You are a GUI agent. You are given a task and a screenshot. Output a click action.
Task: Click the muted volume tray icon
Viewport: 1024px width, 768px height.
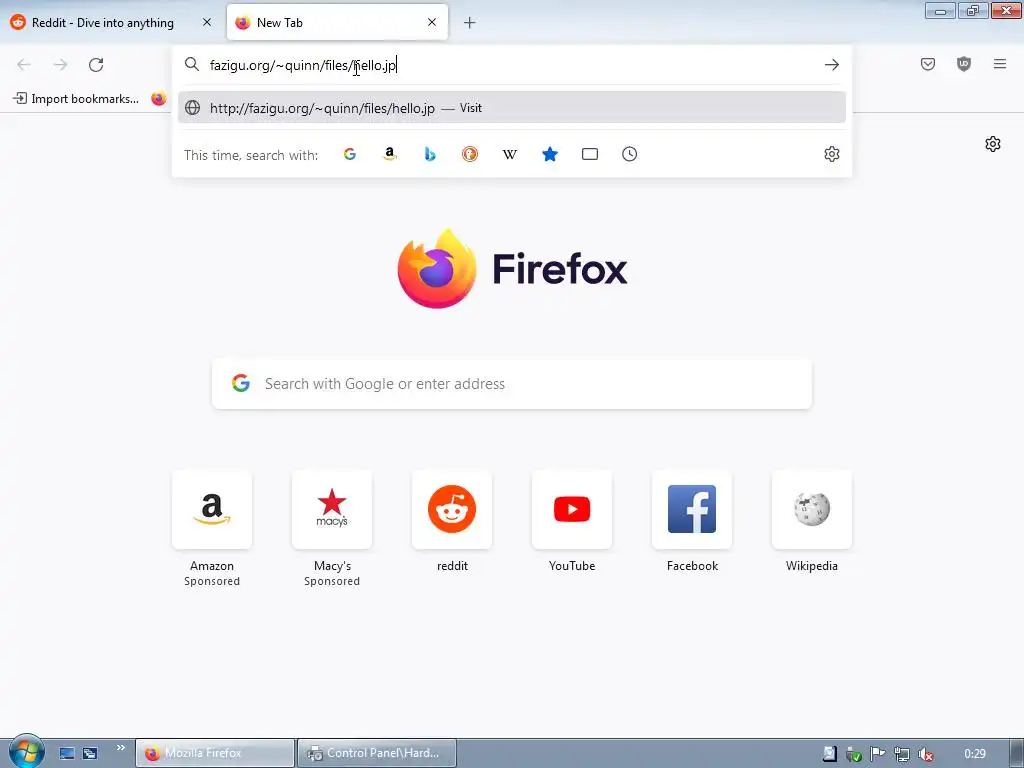925,754
